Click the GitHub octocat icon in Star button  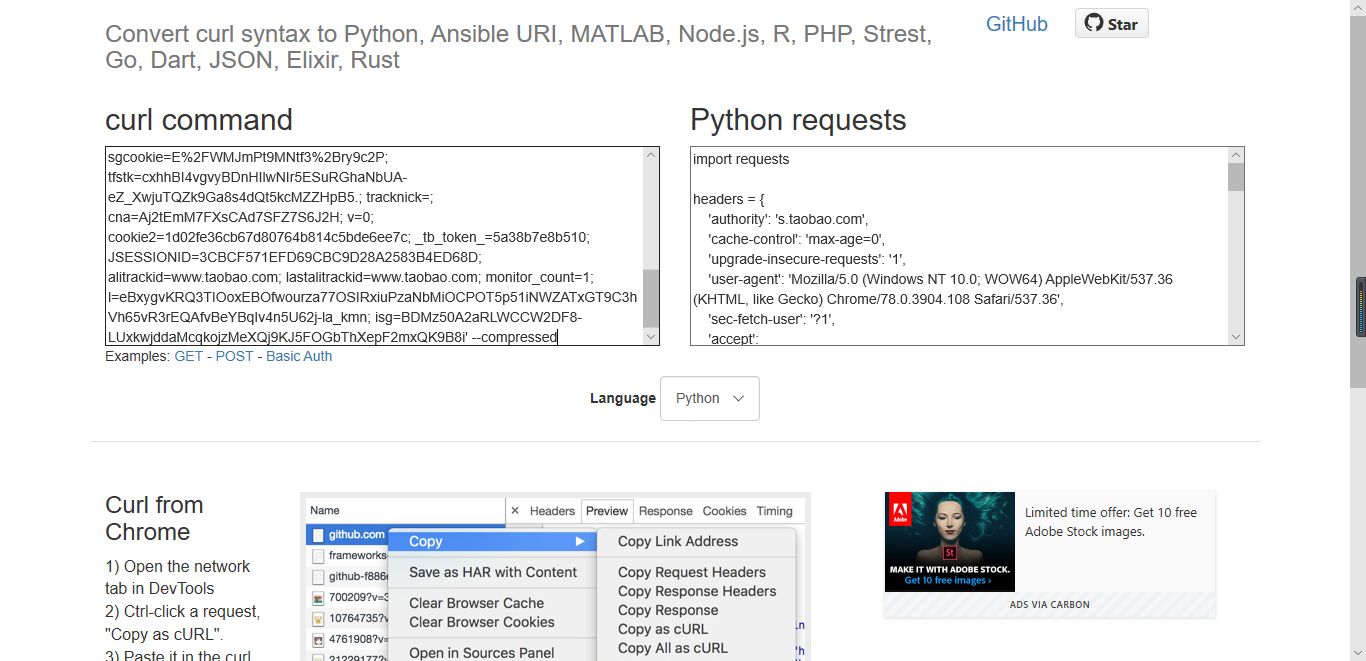1094,23
